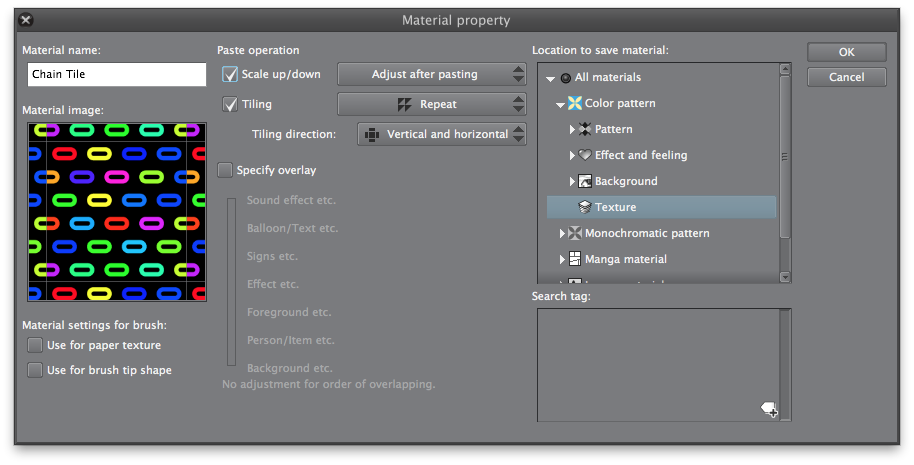Disable the Scale up/down checkbox
The image size is (914, 465).
230,74
